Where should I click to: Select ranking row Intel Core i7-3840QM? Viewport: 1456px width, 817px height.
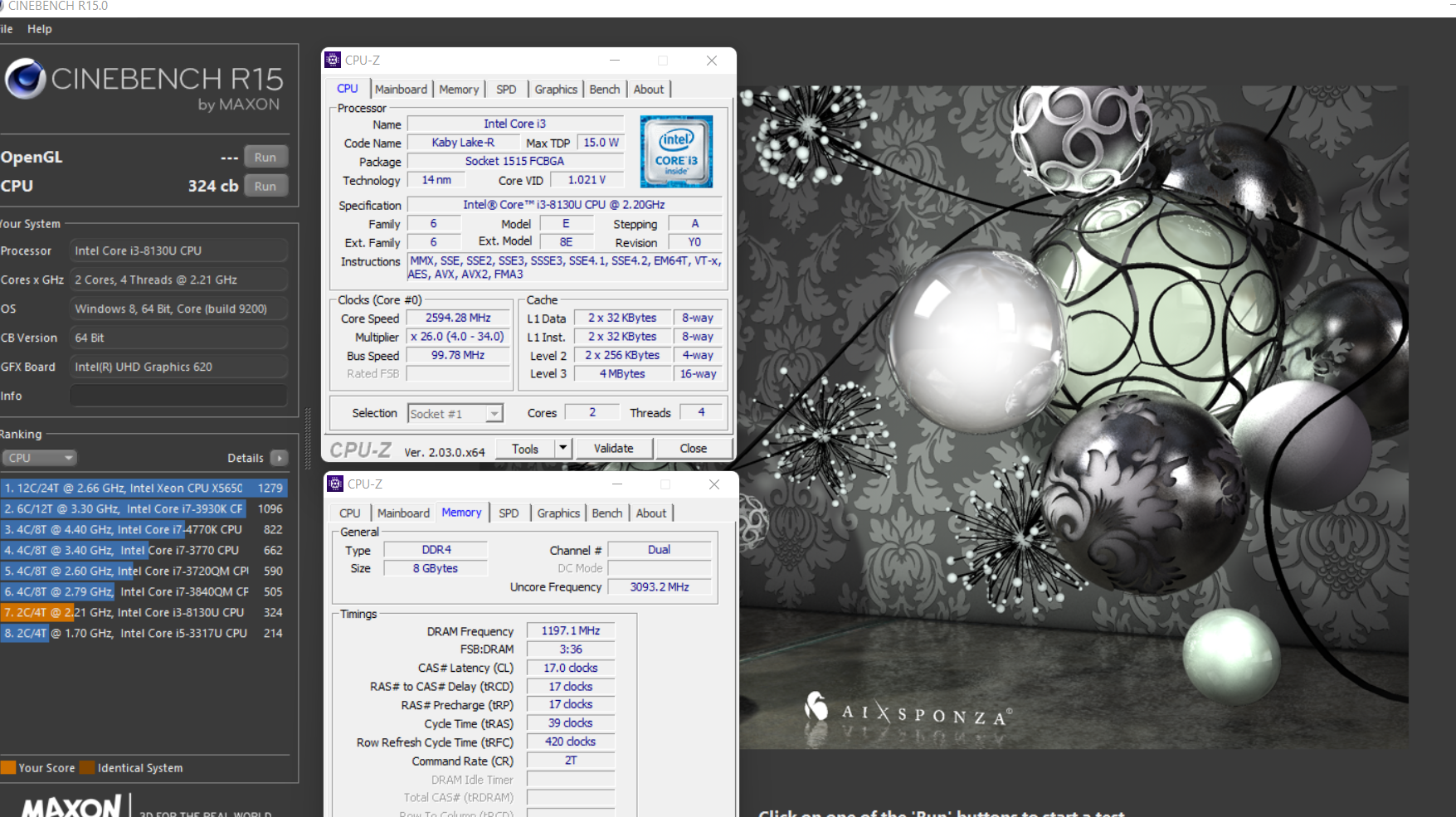144,591
